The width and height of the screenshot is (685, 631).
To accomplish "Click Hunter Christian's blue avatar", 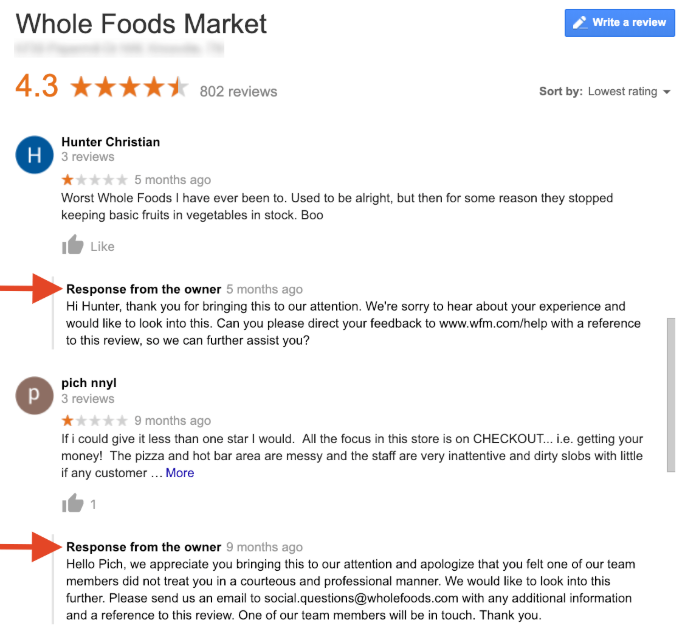I will pos(34,154).
